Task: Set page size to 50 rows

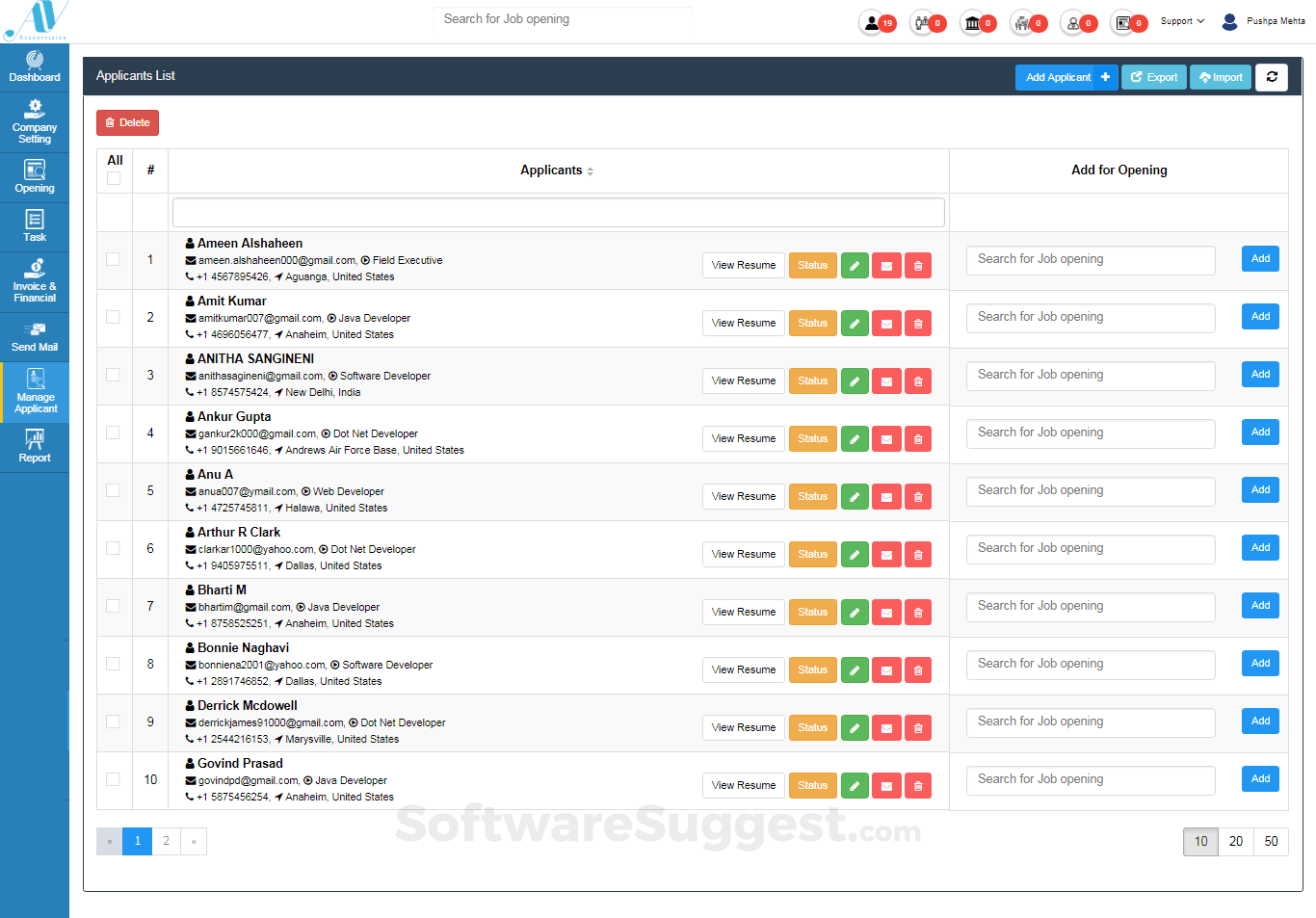Action: 1271,841
